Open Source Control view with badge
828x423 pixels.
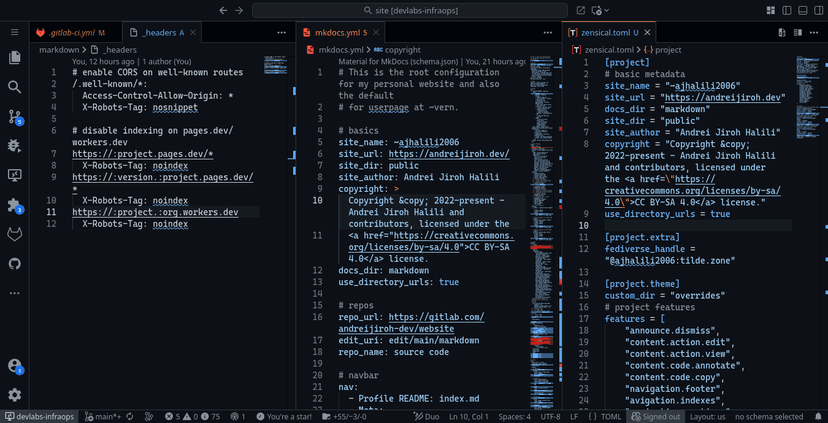[x=14, y=116]
